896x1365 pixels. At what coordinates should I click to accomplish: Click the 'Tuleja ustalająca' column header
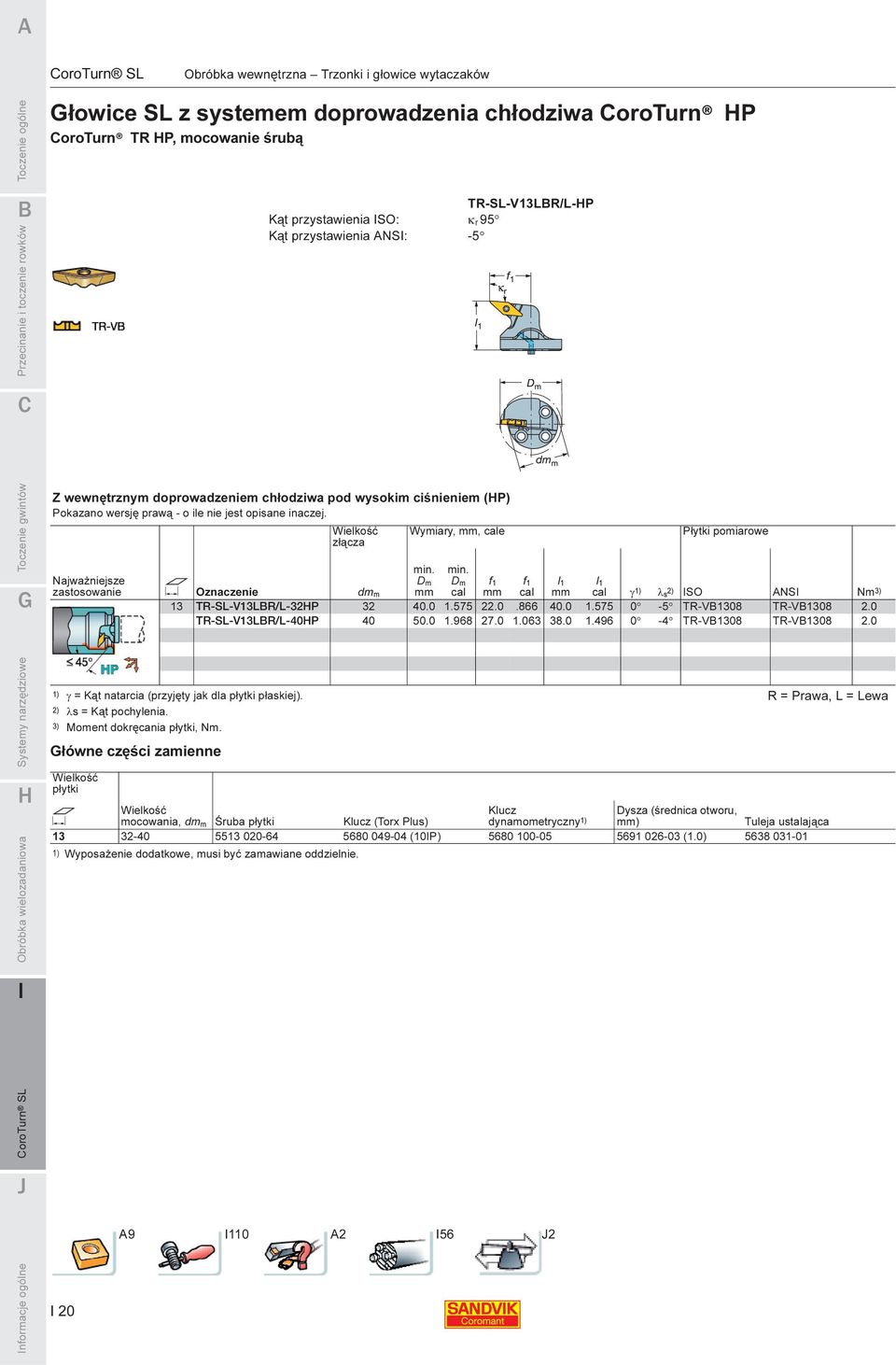pos(787,822)
